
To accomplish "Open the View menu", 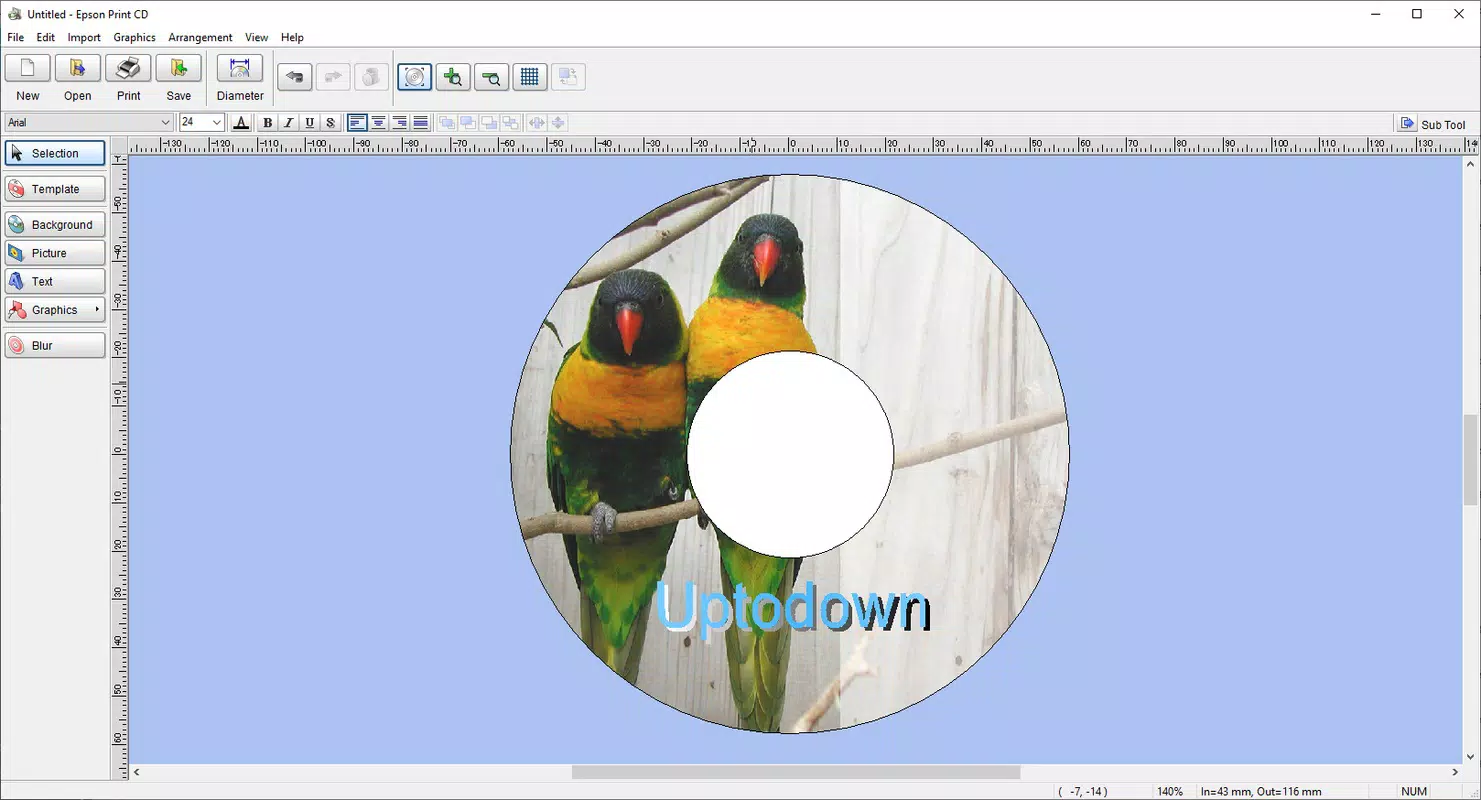I will click(257, 37).
